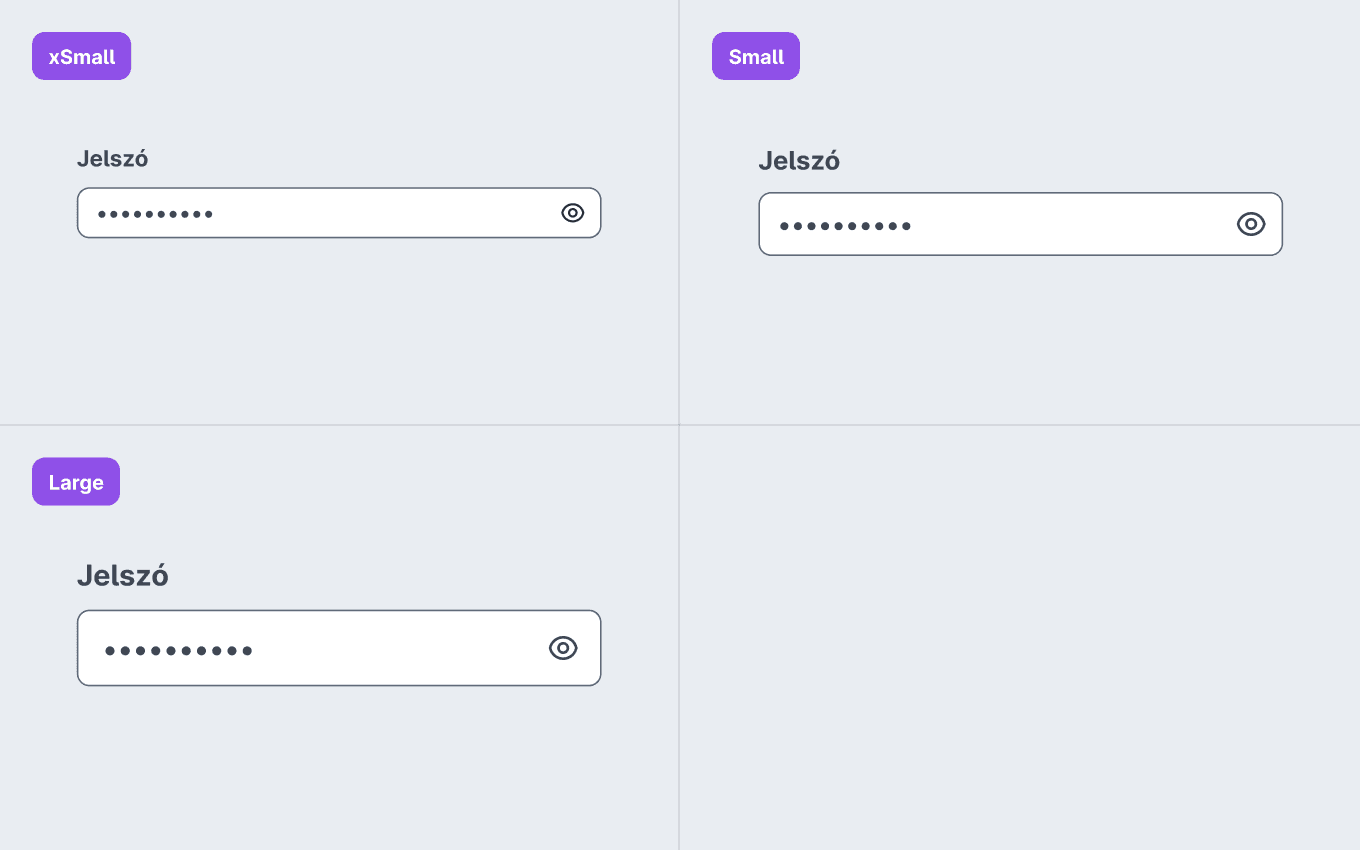The height and width of the screenshot is (850, 1360).
Task: Click blank background below the Small password field
Action: [x=1020, y=340]
